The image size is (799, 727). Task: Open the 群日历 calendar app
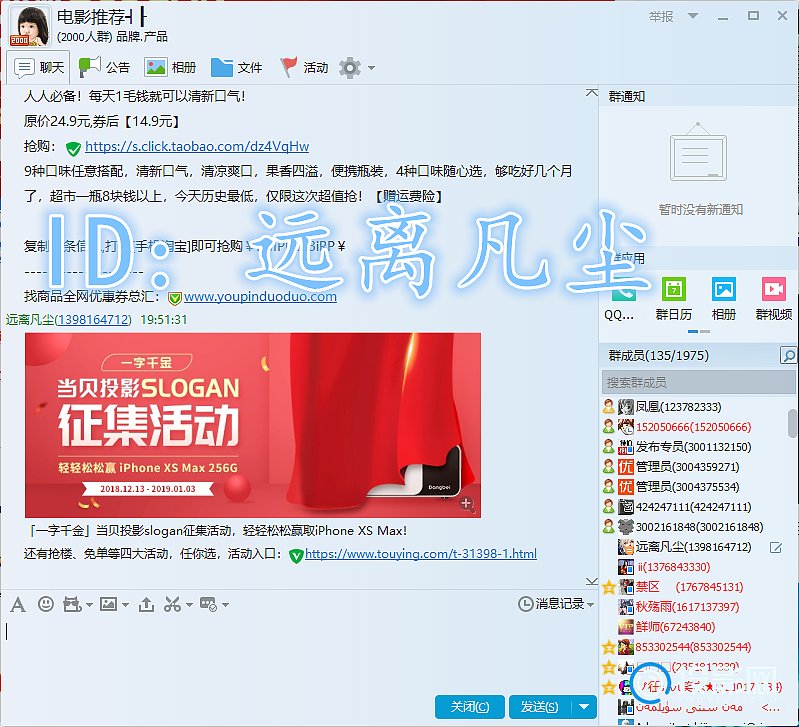(x=673, y=297)
